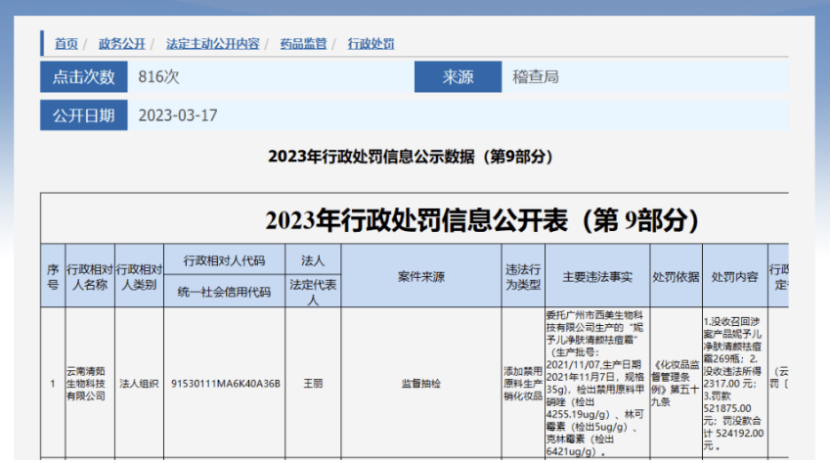Click the penalty content cell starting 1.没收召回涉案产品
The image size is (831, 463).
[734, 383]
